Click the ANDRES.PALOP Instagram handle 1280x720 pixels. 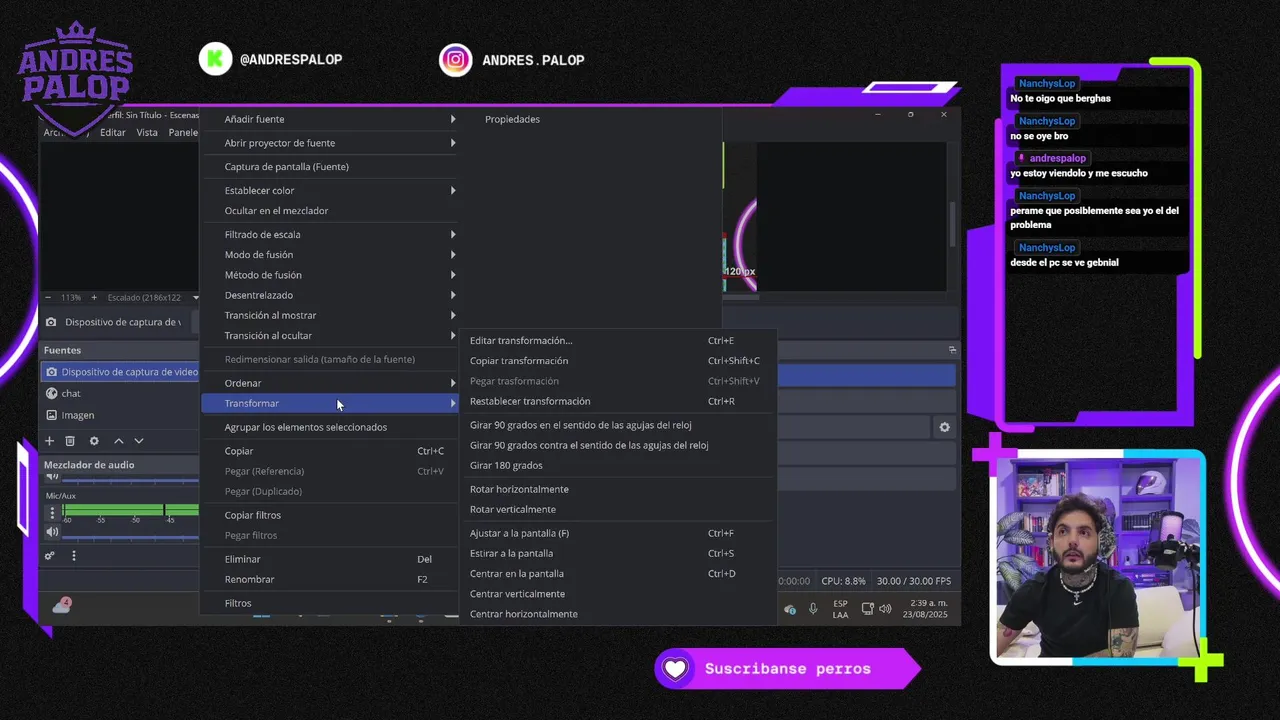533,60
